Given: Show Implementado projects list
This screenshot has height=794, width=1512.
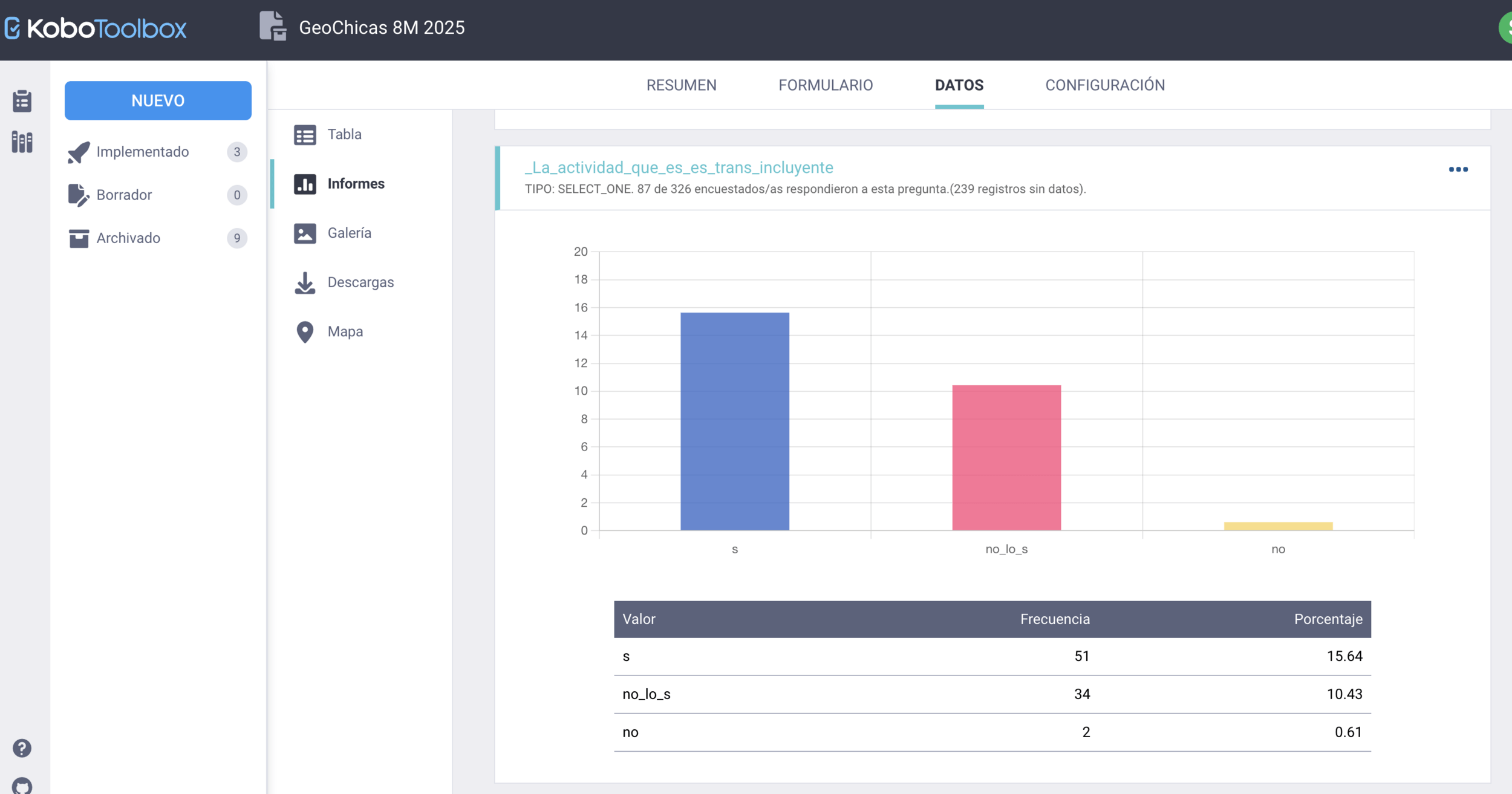Looking at the screenshot, I should (143, 152).
